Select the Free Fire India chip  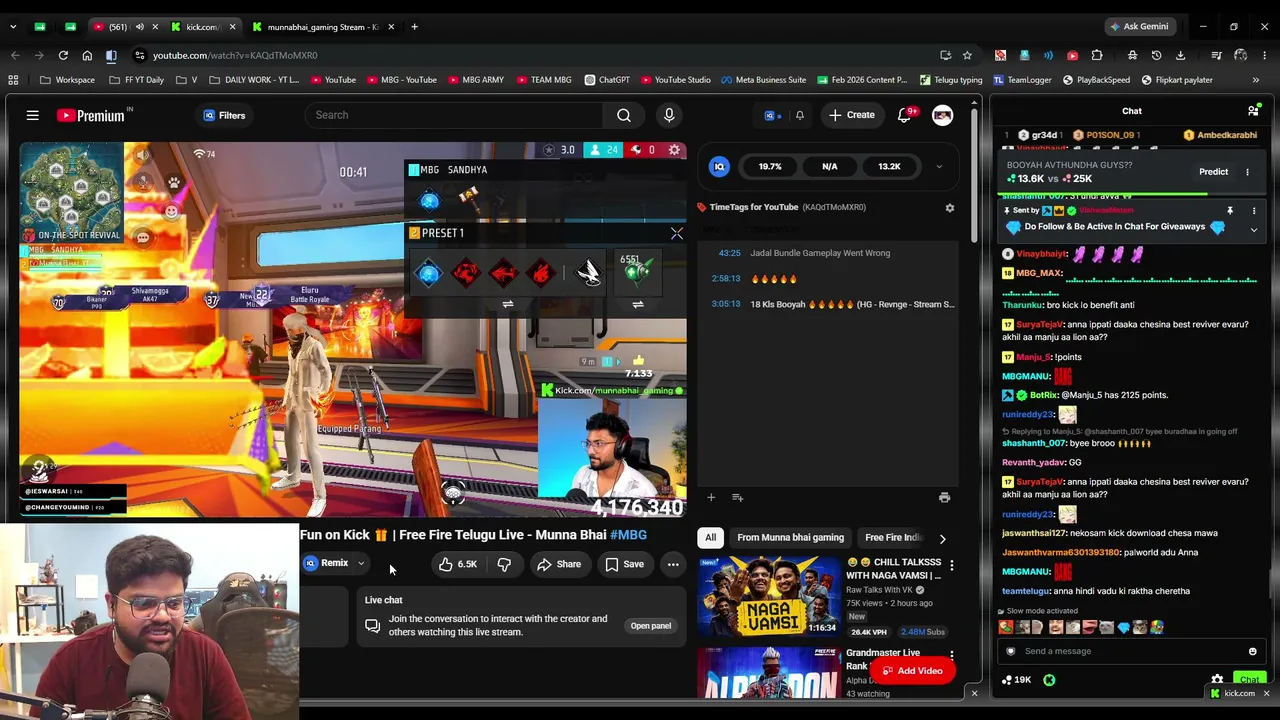(x=893, y=538)
